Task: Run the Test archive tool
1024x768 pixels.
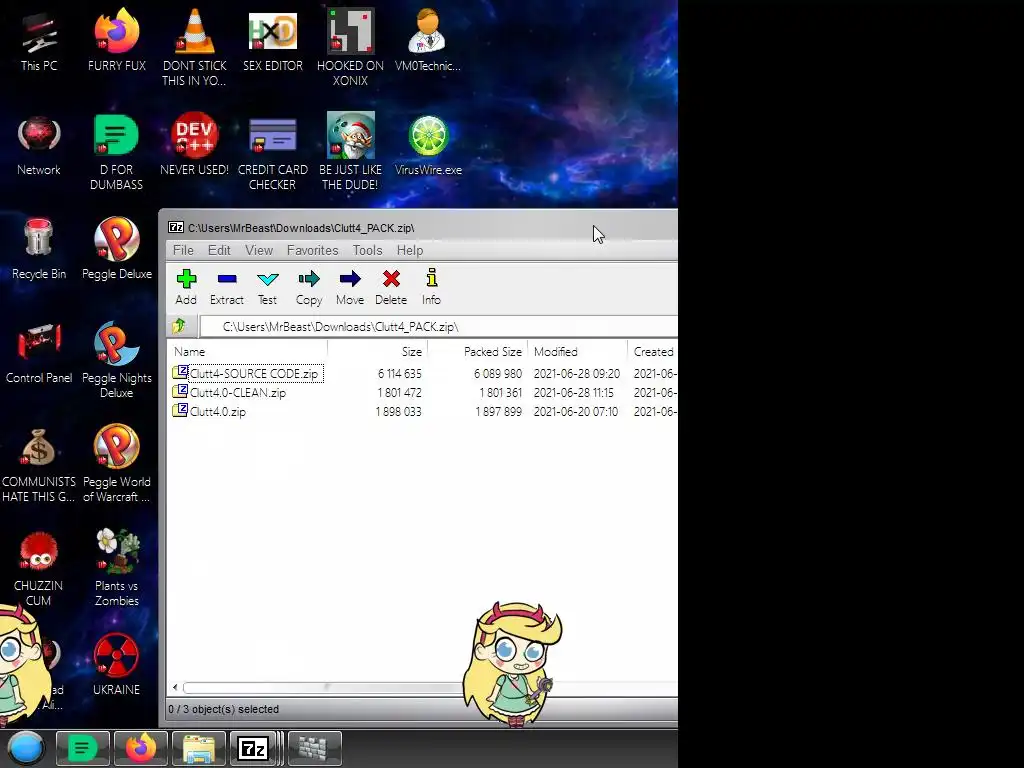Action: point(268,287)
